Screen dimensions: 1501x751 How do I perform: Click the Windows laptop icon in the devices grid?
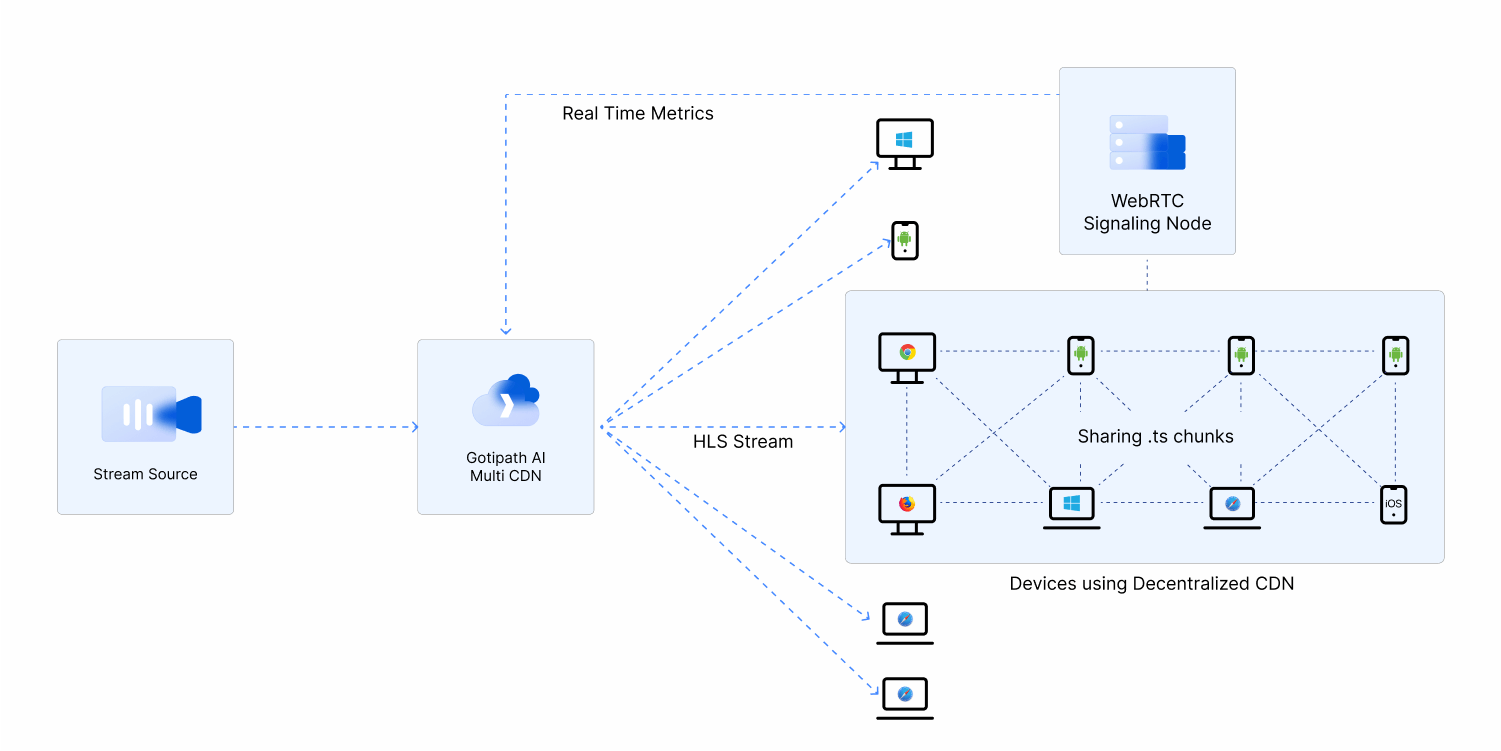click(1071, 505)
